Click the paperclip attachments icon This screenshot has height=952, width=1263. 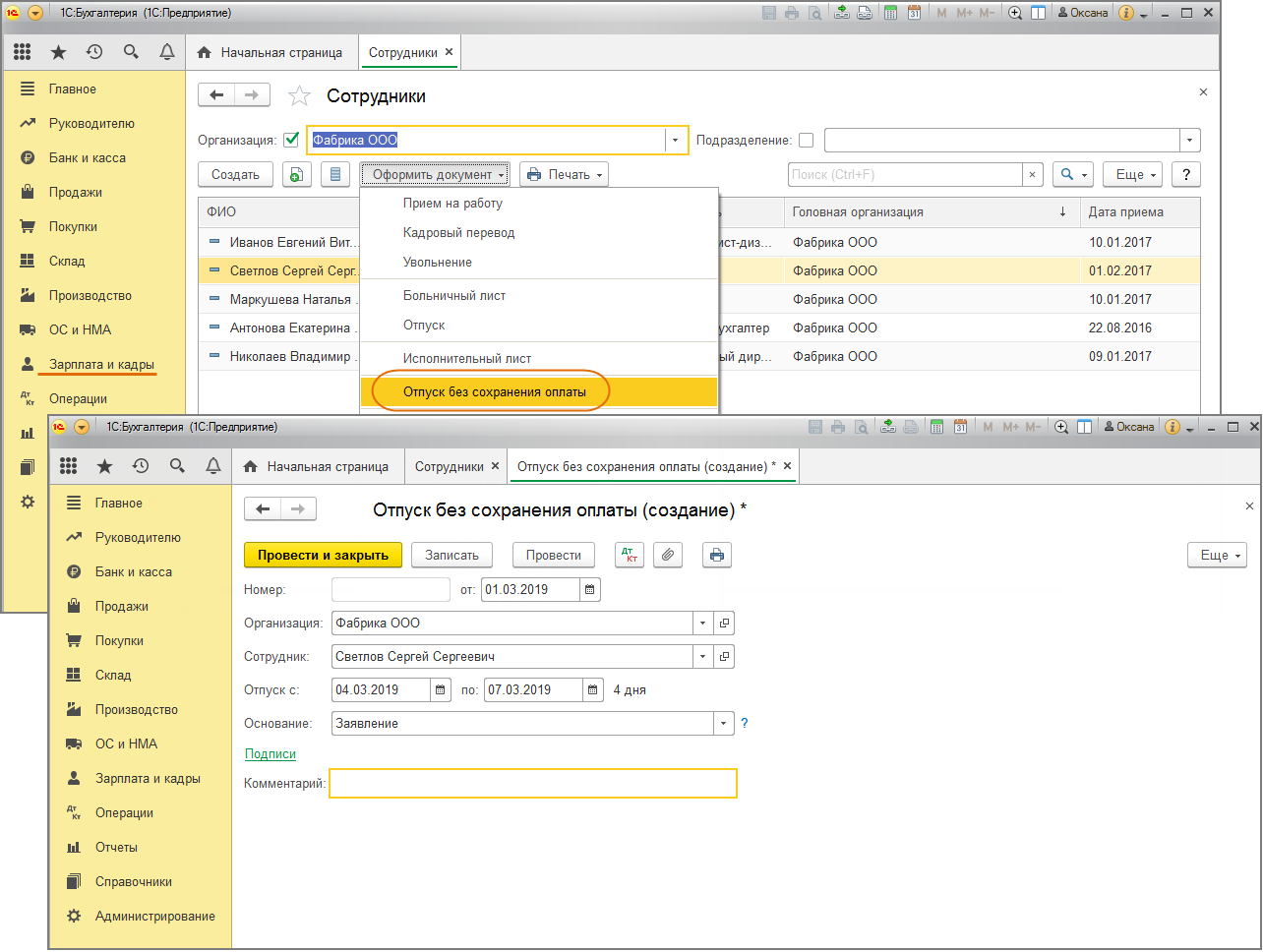668,555
